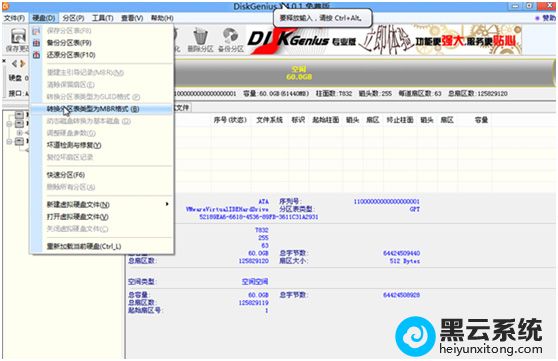Click the DiskGenius 专业版 banner
Image resolution: width=558 pixels, height=361 pixels.
(385, 40)
